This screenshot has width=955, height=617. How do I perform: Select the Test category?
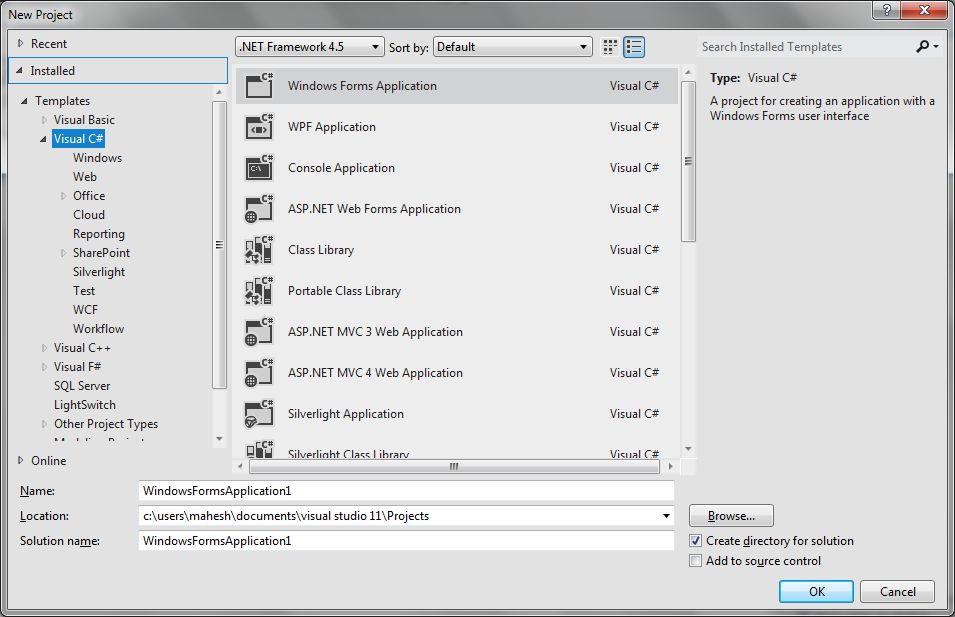tap(84, 291)
